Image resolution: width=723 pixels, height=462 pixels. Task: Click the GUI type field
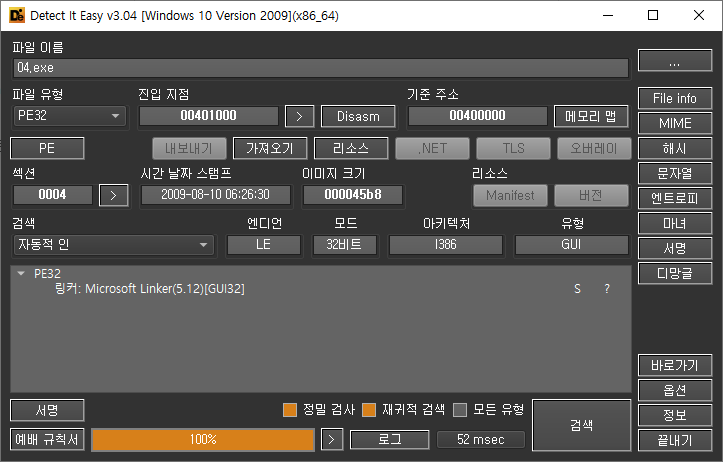tap(571, 245)
